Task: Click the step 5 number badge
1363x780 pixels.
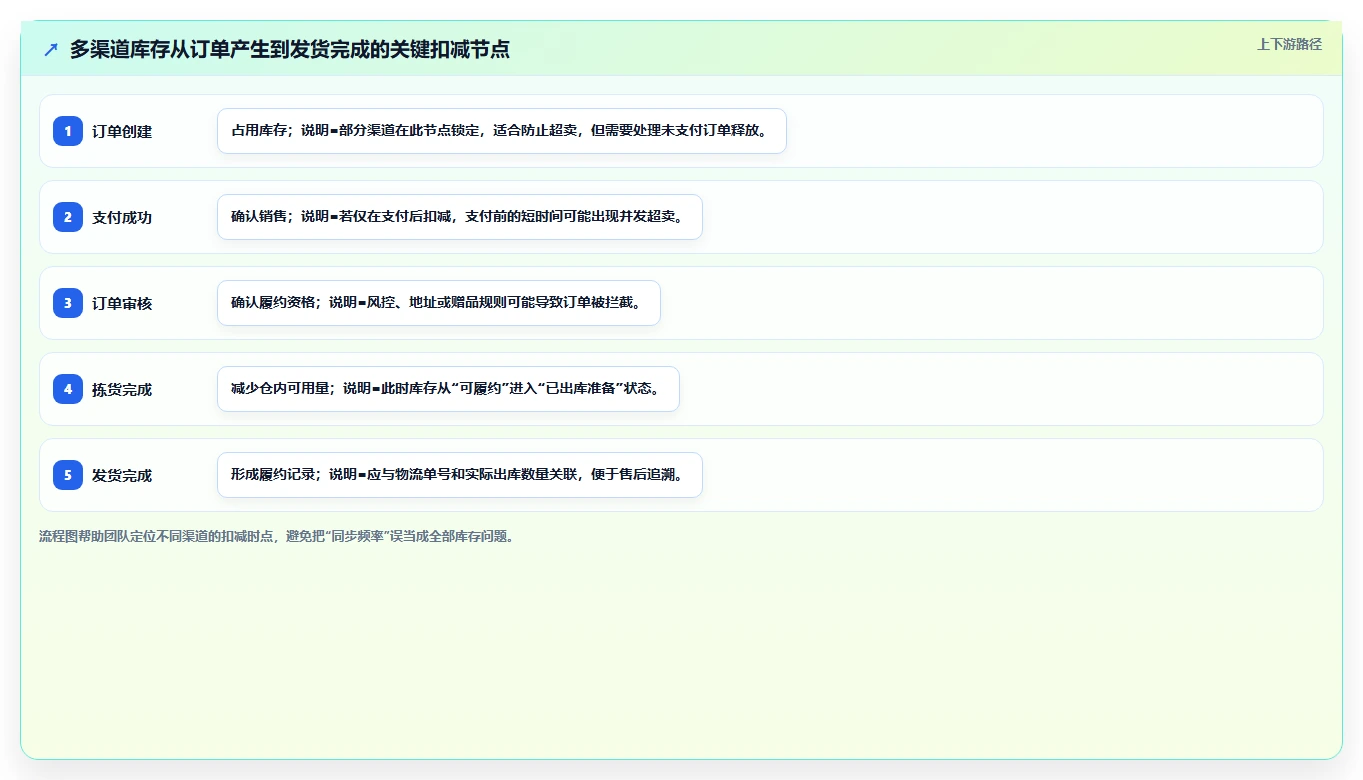Action: click(x=68, y=475)
